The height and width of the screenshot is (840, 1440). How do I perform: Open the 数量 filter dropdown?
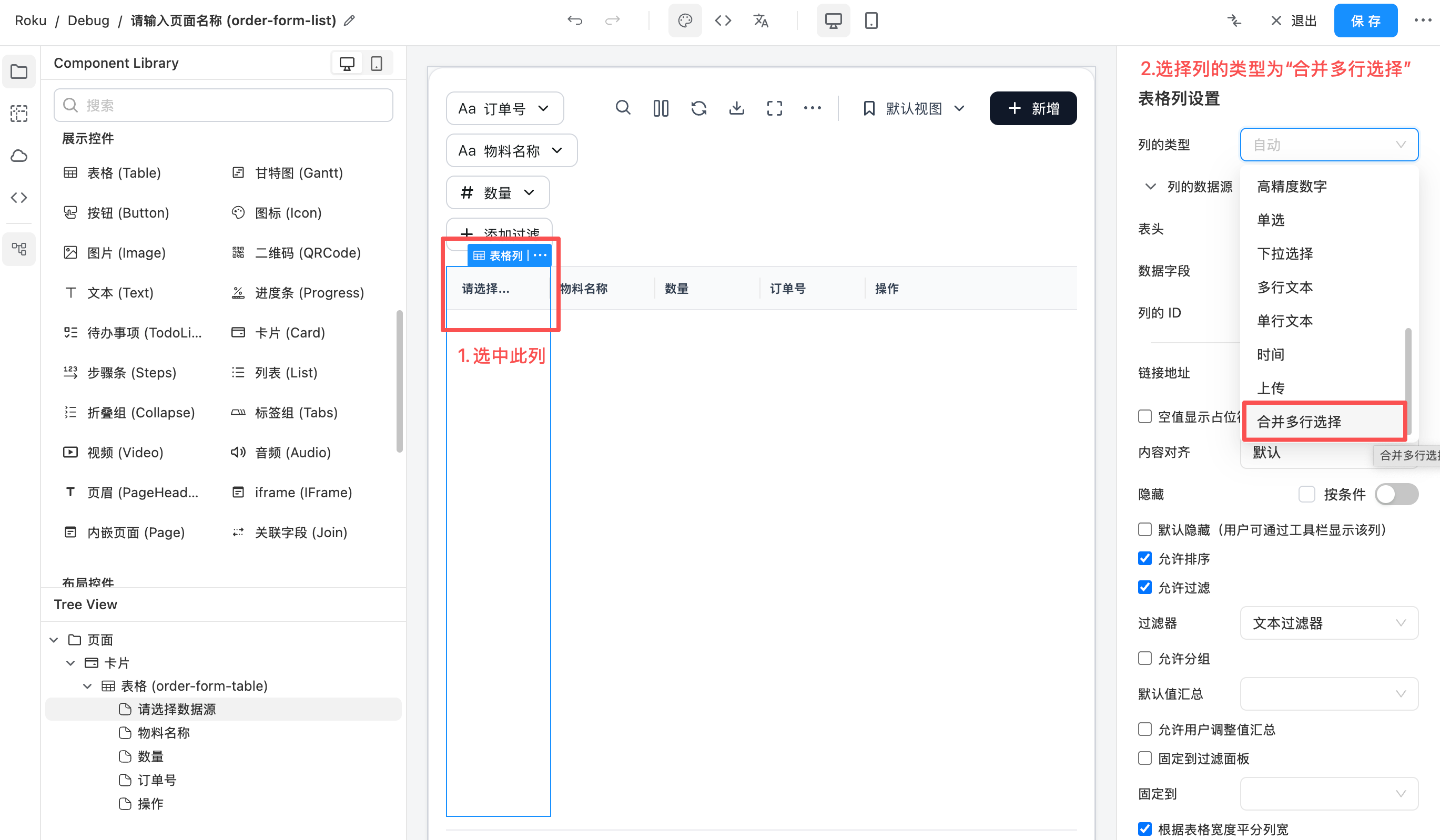pyautogui.click(x=498, y=193)
